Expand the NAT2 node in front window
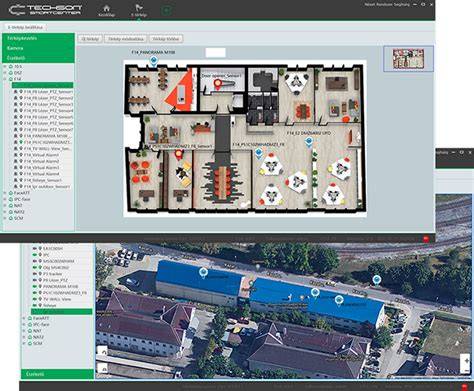 click(x=5, y=212)
